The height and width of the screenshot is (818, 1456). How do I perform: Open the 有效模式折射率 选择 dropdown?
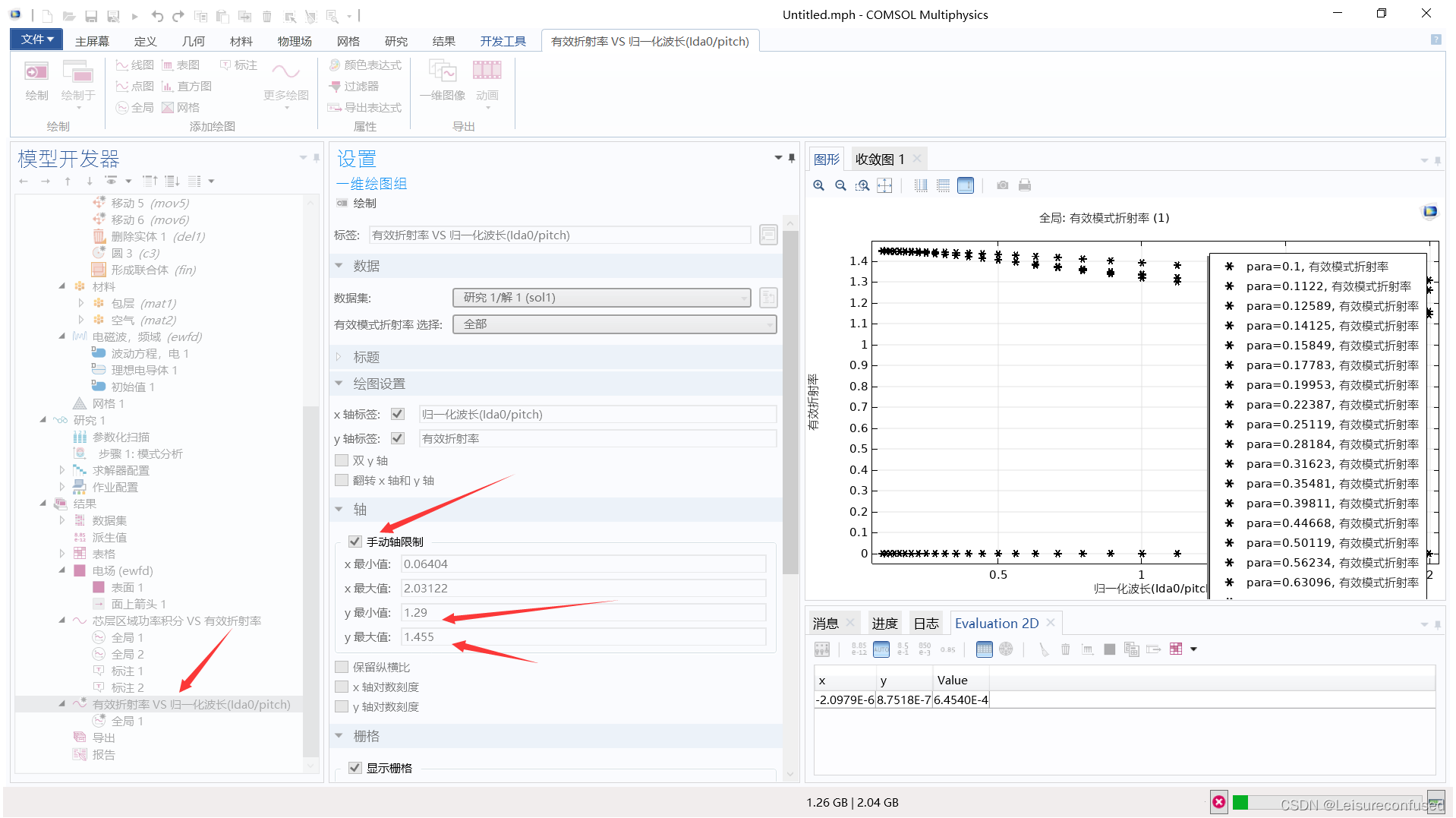(x=615, y=324)
